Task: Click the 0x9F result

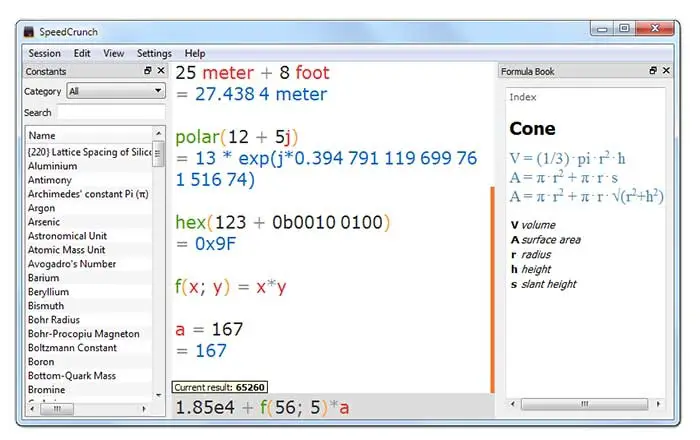Action: (215, 244)
